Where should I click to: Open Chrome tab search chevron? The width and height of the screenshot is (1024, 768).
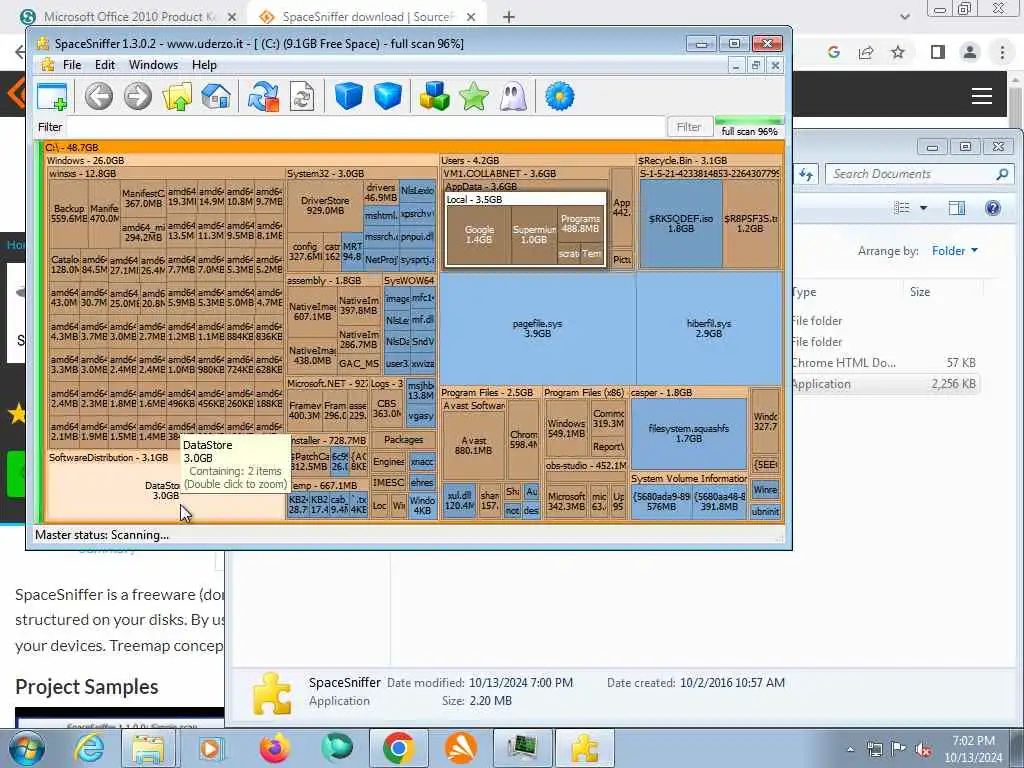point(904,17)
